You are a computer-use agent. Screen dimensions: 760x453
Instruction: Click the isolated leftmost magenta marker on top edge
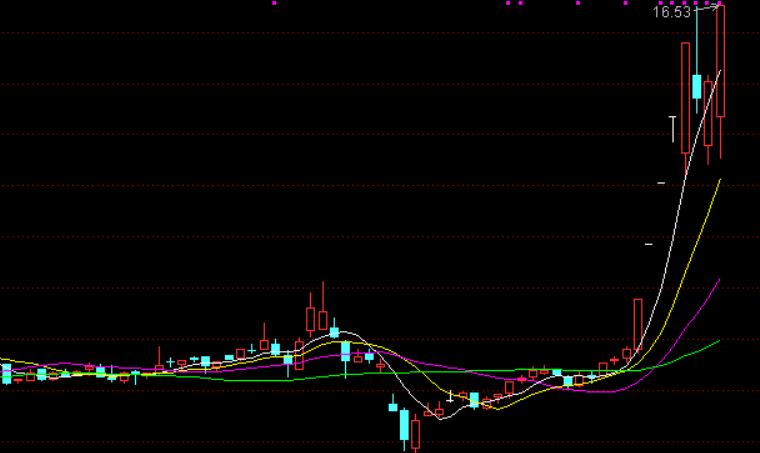(274, 3)
